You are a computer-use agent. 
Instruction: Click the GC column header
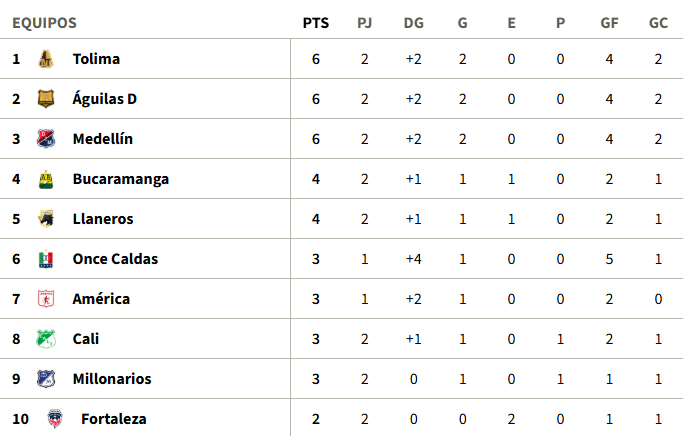pos(658,23)
